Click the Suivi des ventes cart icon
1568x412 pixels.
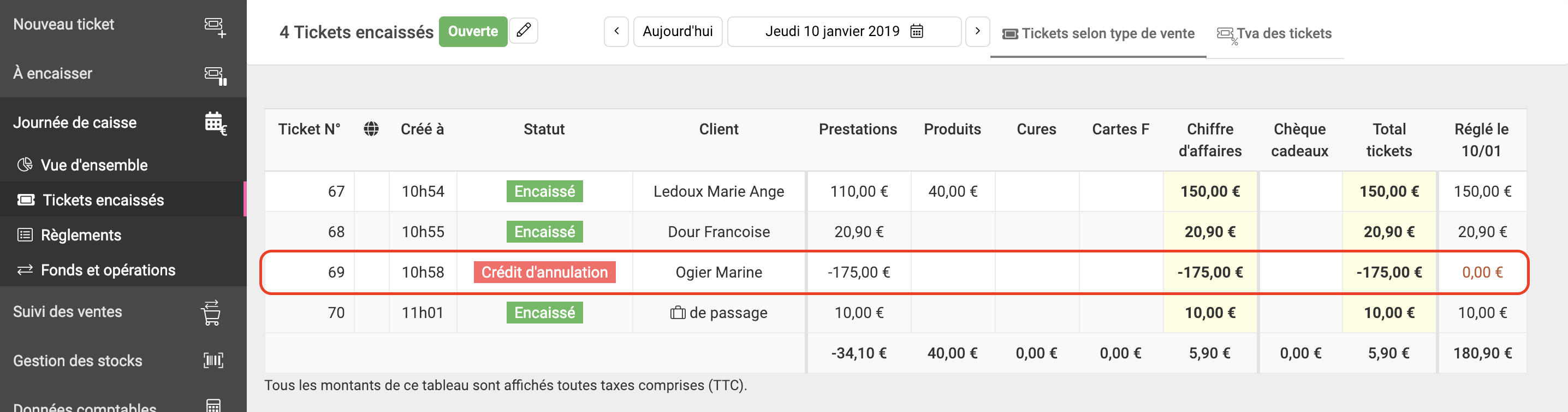211,313
